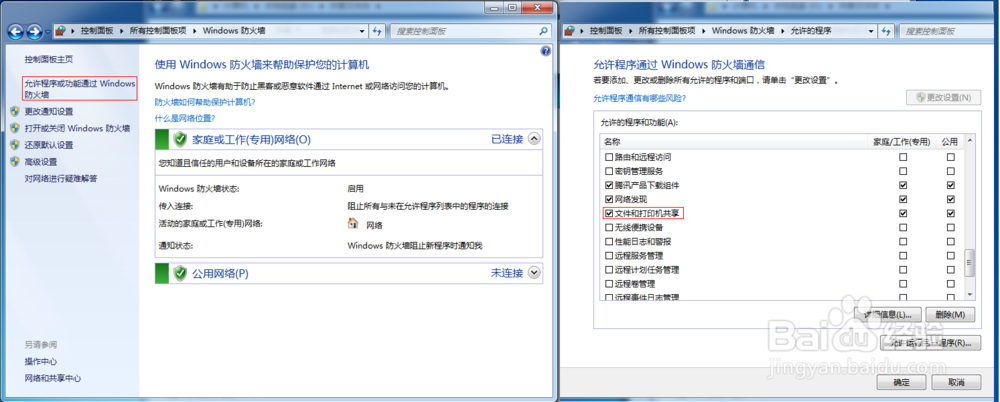
Task: Check the 远程服务管理 name checkbox
Action: 608,255
